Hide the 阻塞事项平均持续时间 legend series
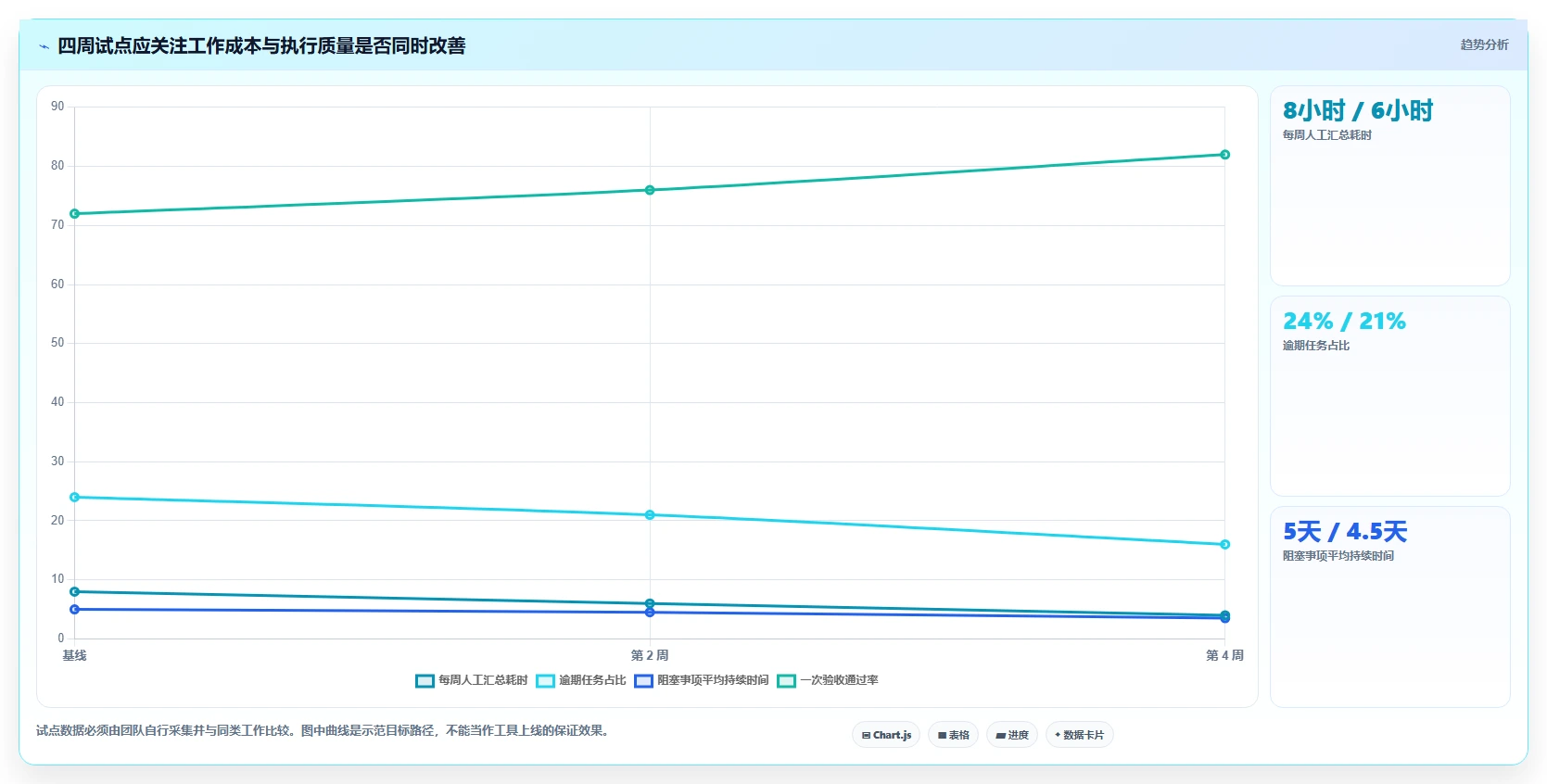The width and height of the screenshot is (1547, 784). (702, 680)
